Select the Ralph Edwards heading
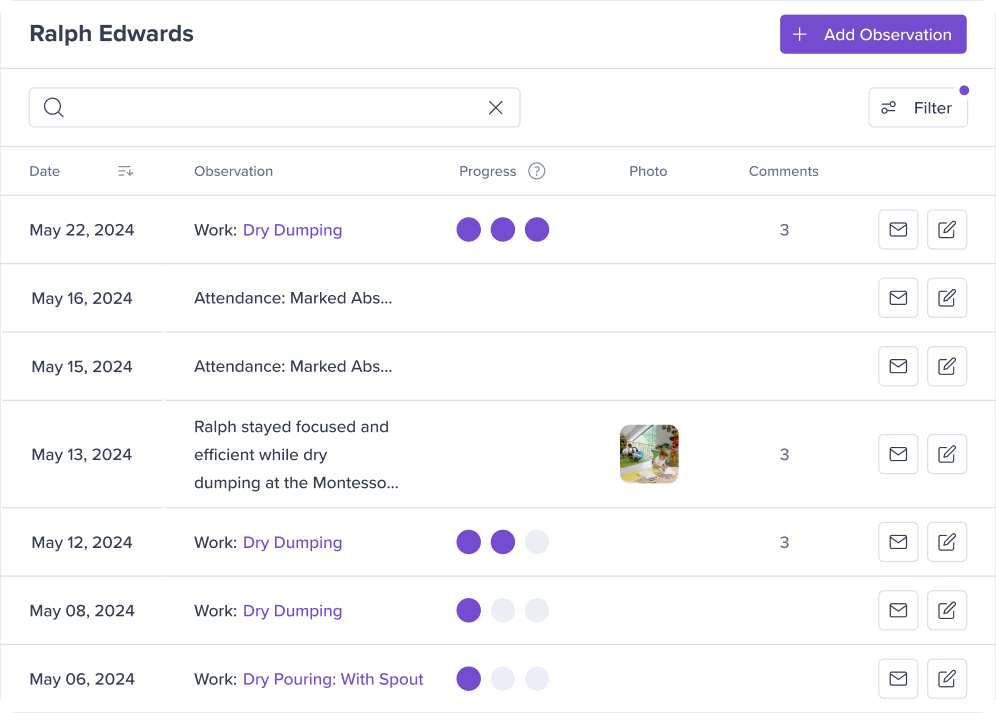996x713 pixels. point(111,34)
